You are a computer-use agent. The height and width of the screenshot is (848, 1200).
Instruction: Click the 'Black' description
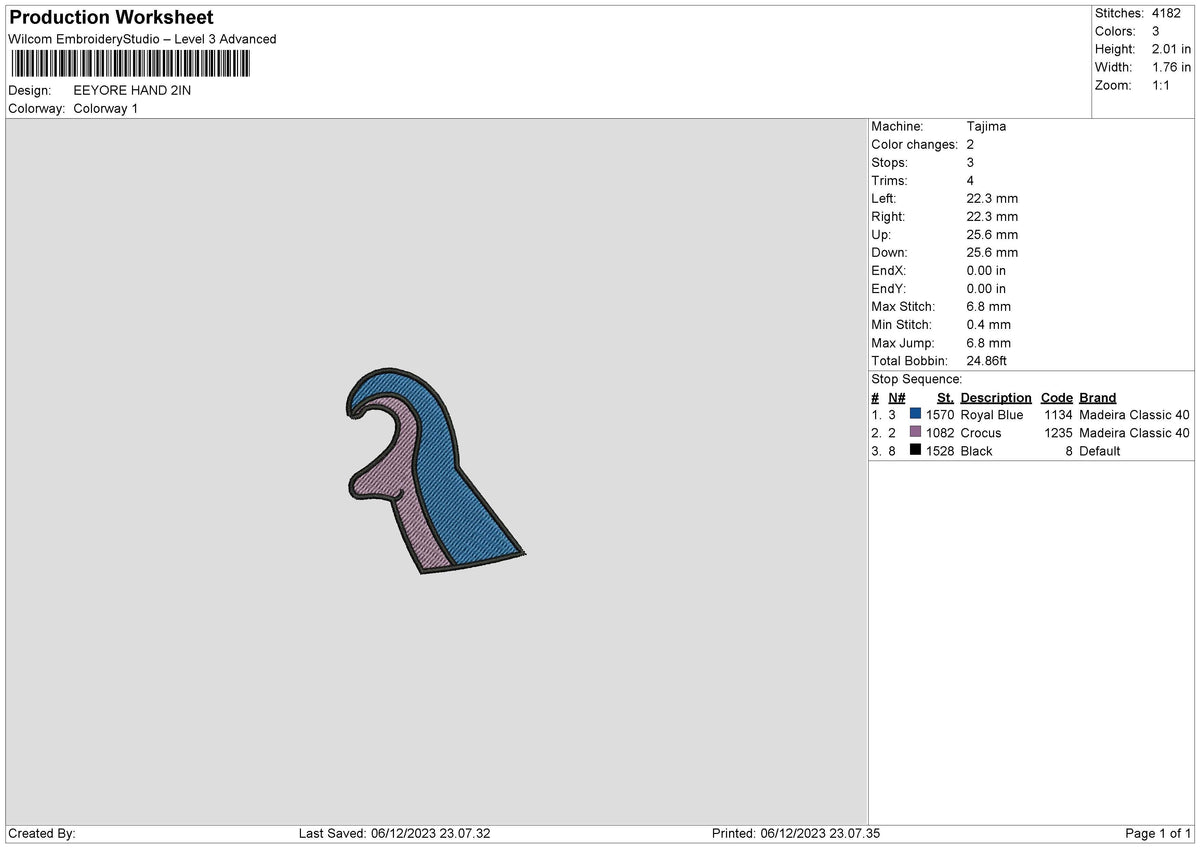pos(976,451)
